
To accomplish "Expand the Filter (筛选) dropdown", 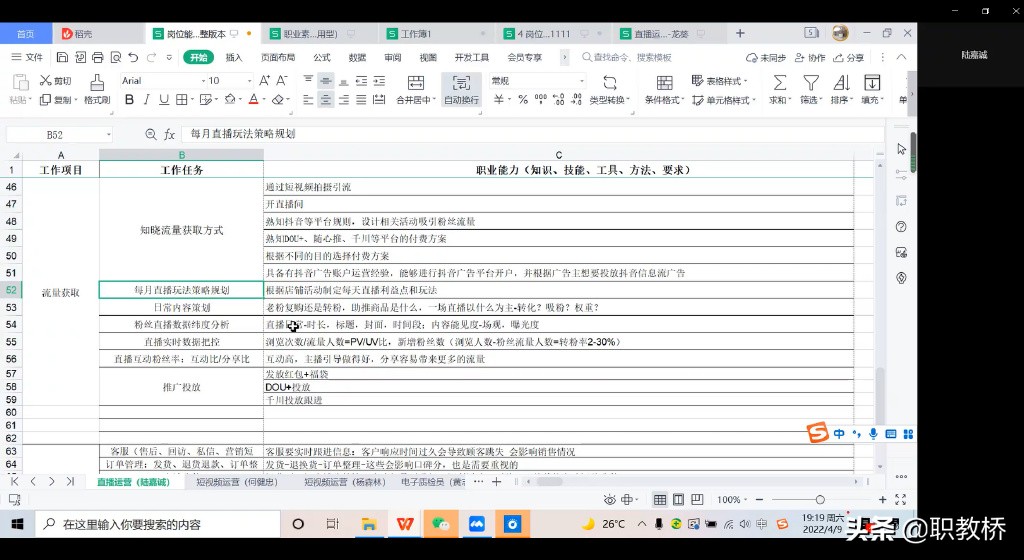I will [x=819, y=101].
